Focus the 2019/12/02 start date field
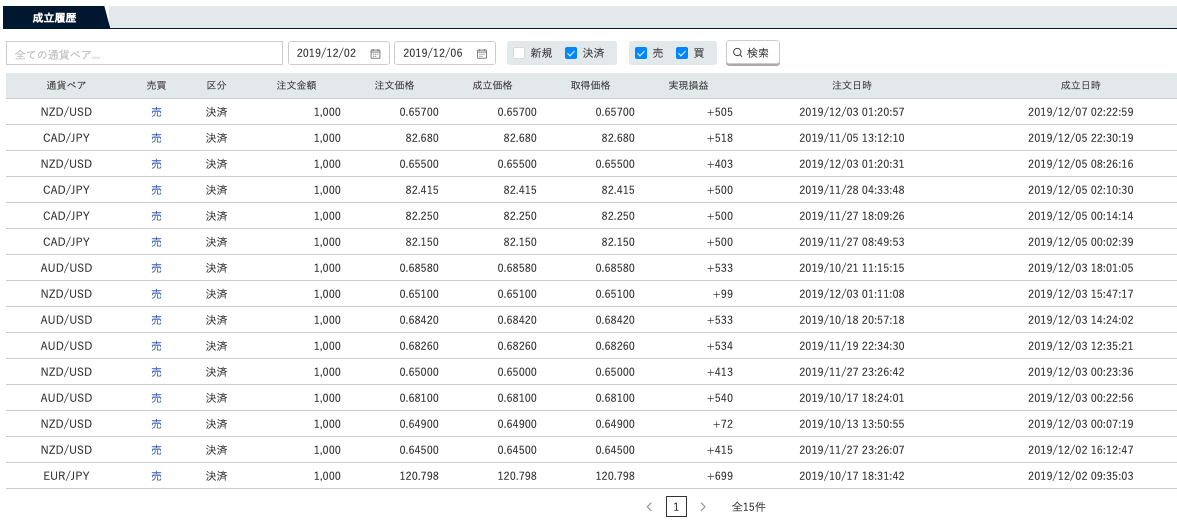 coord(339,53)
